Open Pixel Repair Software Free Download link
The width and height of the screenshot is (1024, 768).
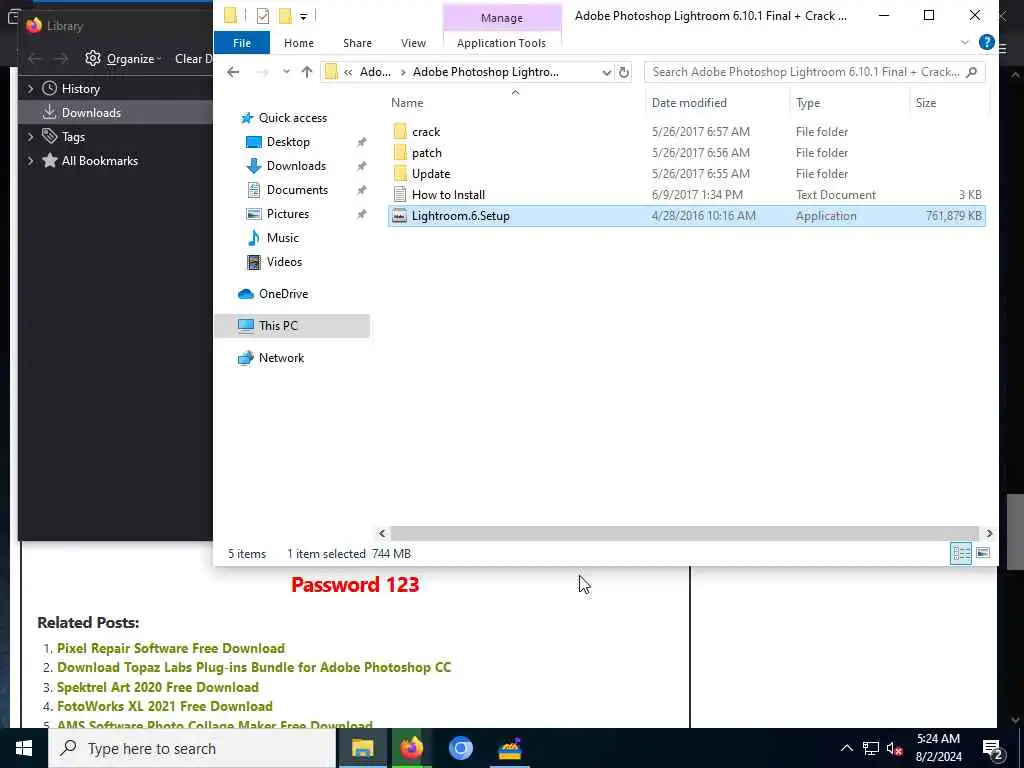pyautogui.click(x=171, y=648)
